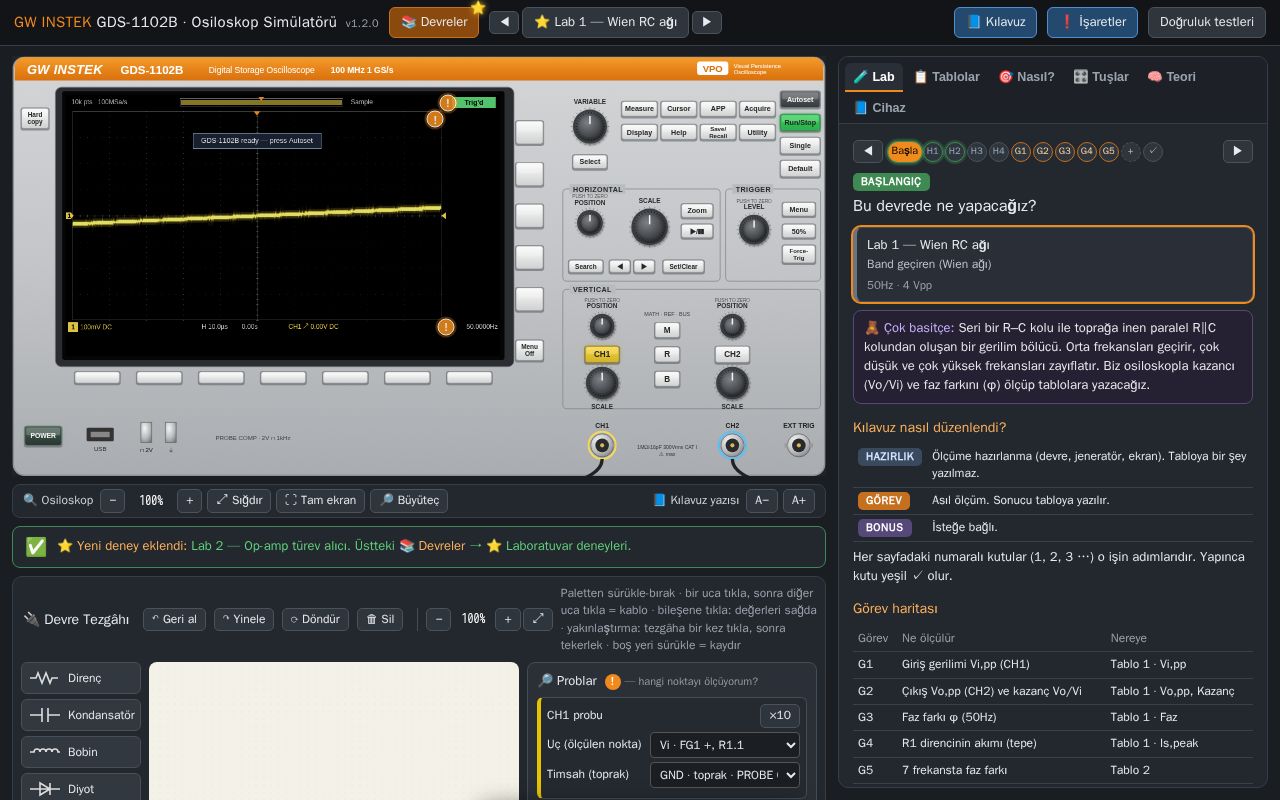This screenshot has width=1280, height=800.
Task: Click the CH1 BNC input connector
Action: (x=602, y=445)
